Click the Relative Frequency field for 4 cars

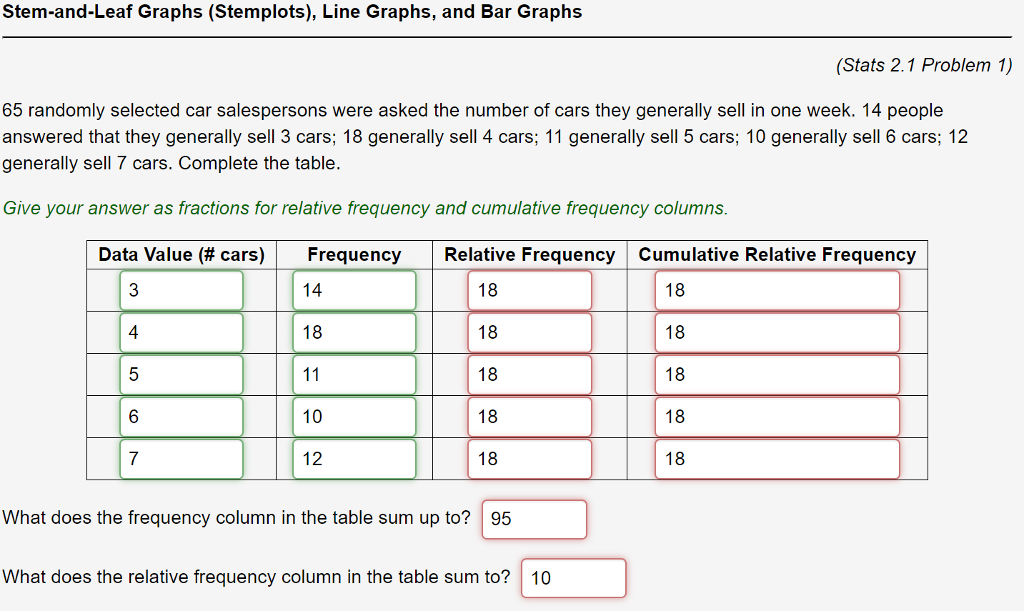(530, 331)
